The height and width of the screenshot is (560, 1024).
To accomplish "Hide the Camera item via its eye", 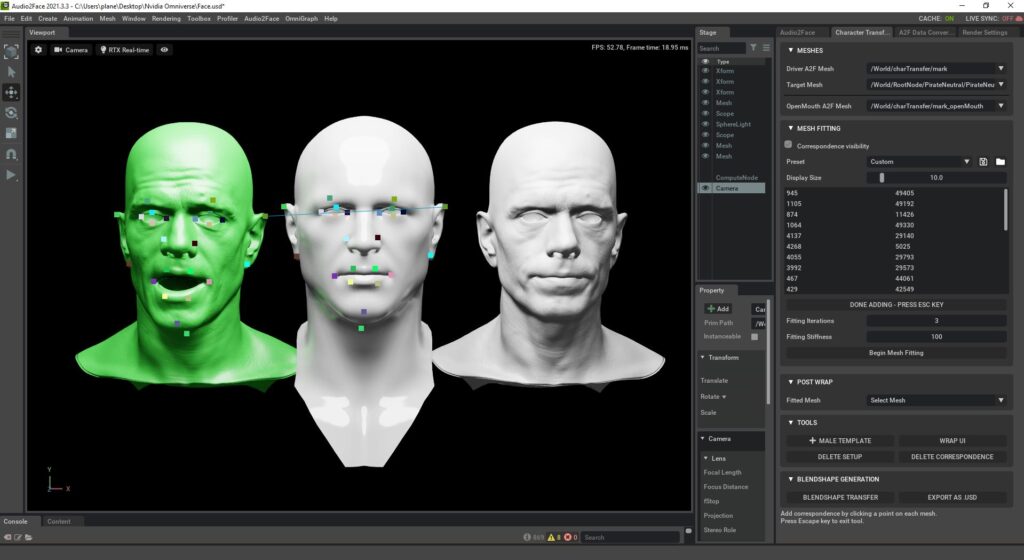I will point(705,188).
